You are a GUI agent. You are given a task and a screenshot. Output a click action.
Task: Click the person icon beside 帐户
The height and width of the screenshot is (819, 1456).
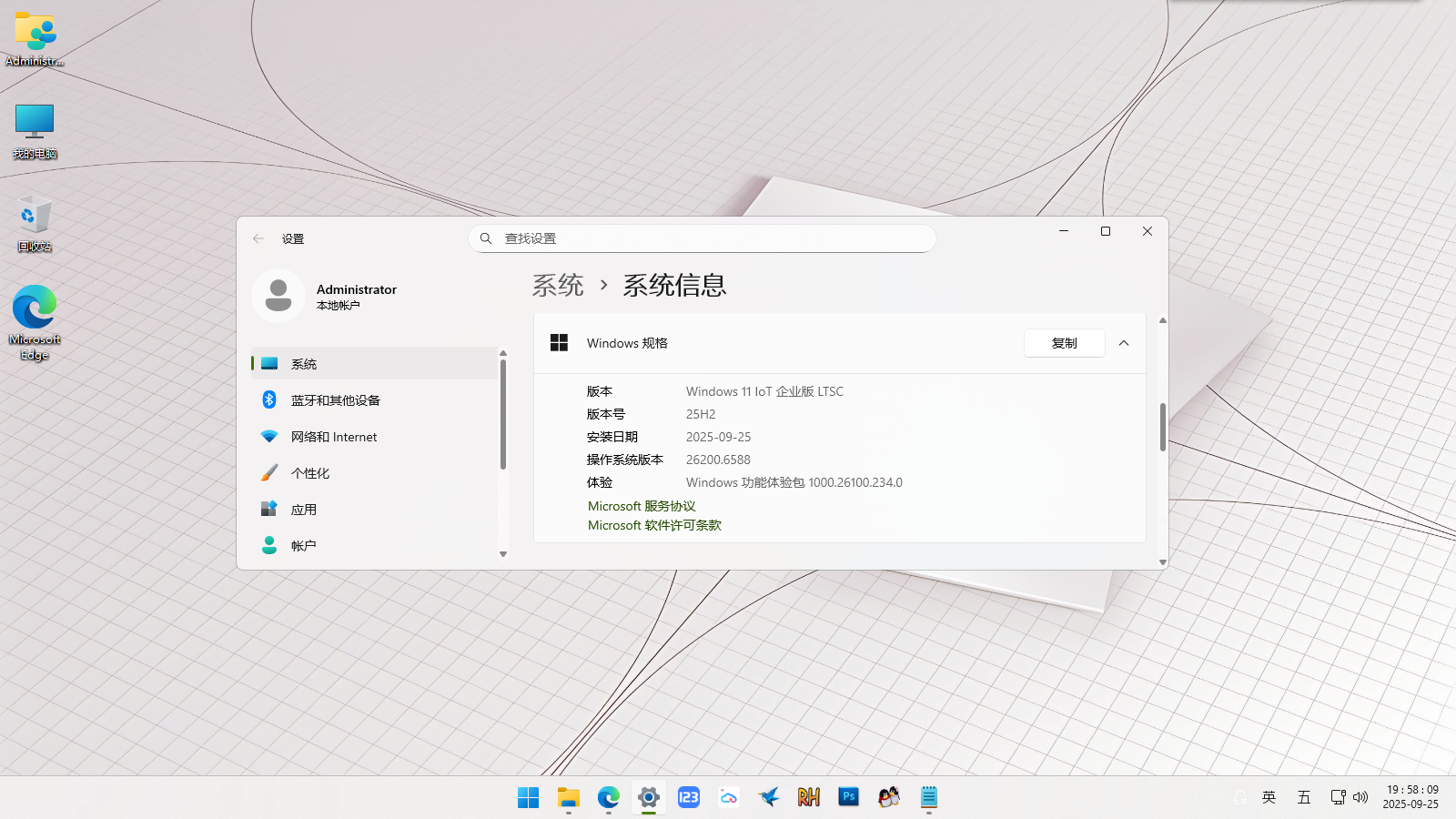[x=269, y=545]
